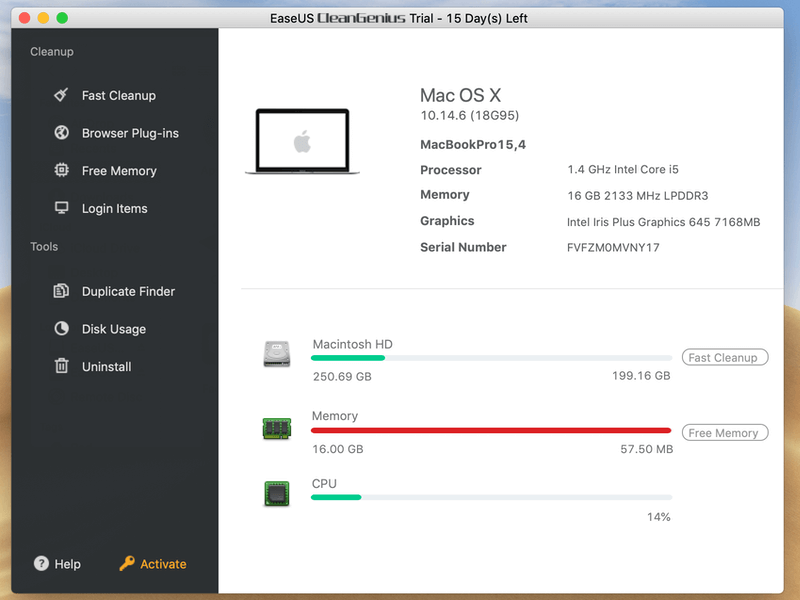
Task: Click the Cleanup section header
Action: point(52,52)
